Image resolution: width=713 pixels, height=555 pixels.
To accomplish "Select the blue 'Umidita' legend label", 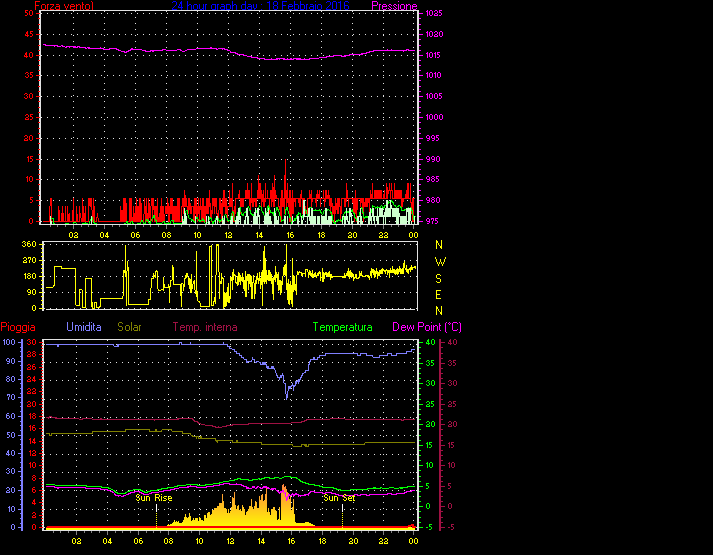I will click(84, 327).
